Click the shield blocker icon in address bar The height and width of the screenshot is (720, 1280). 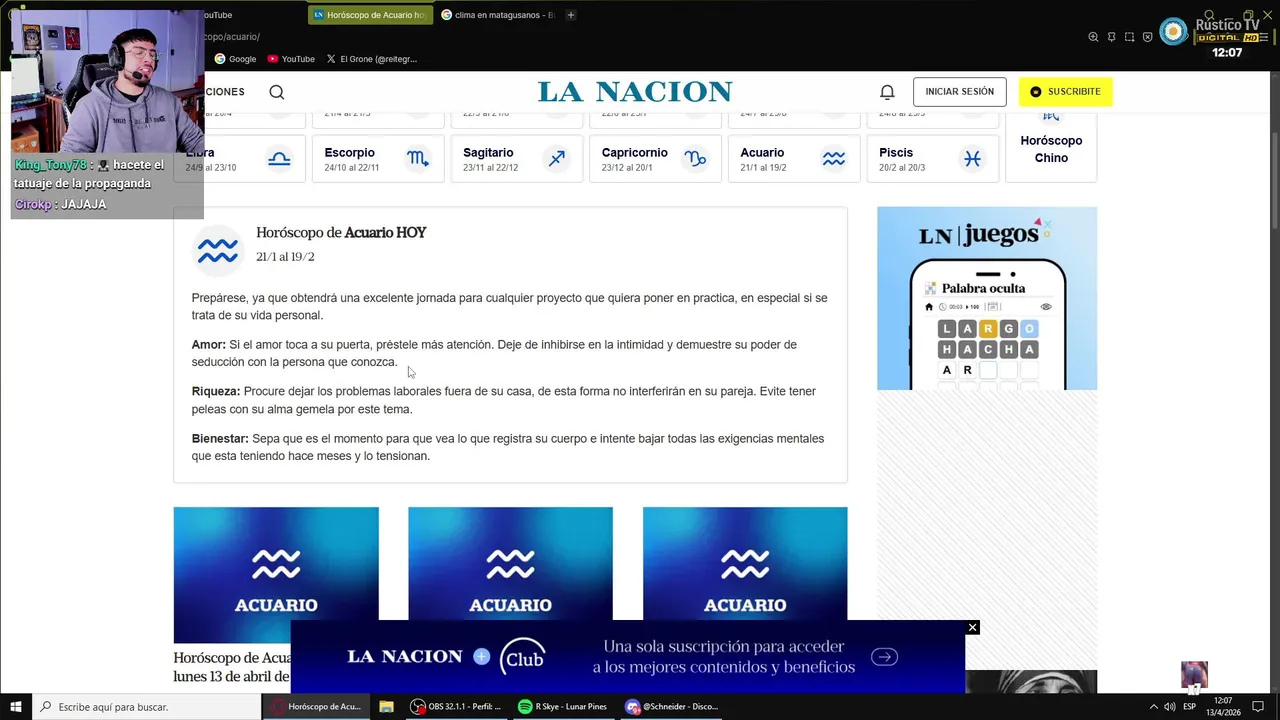click(1147, 37)
